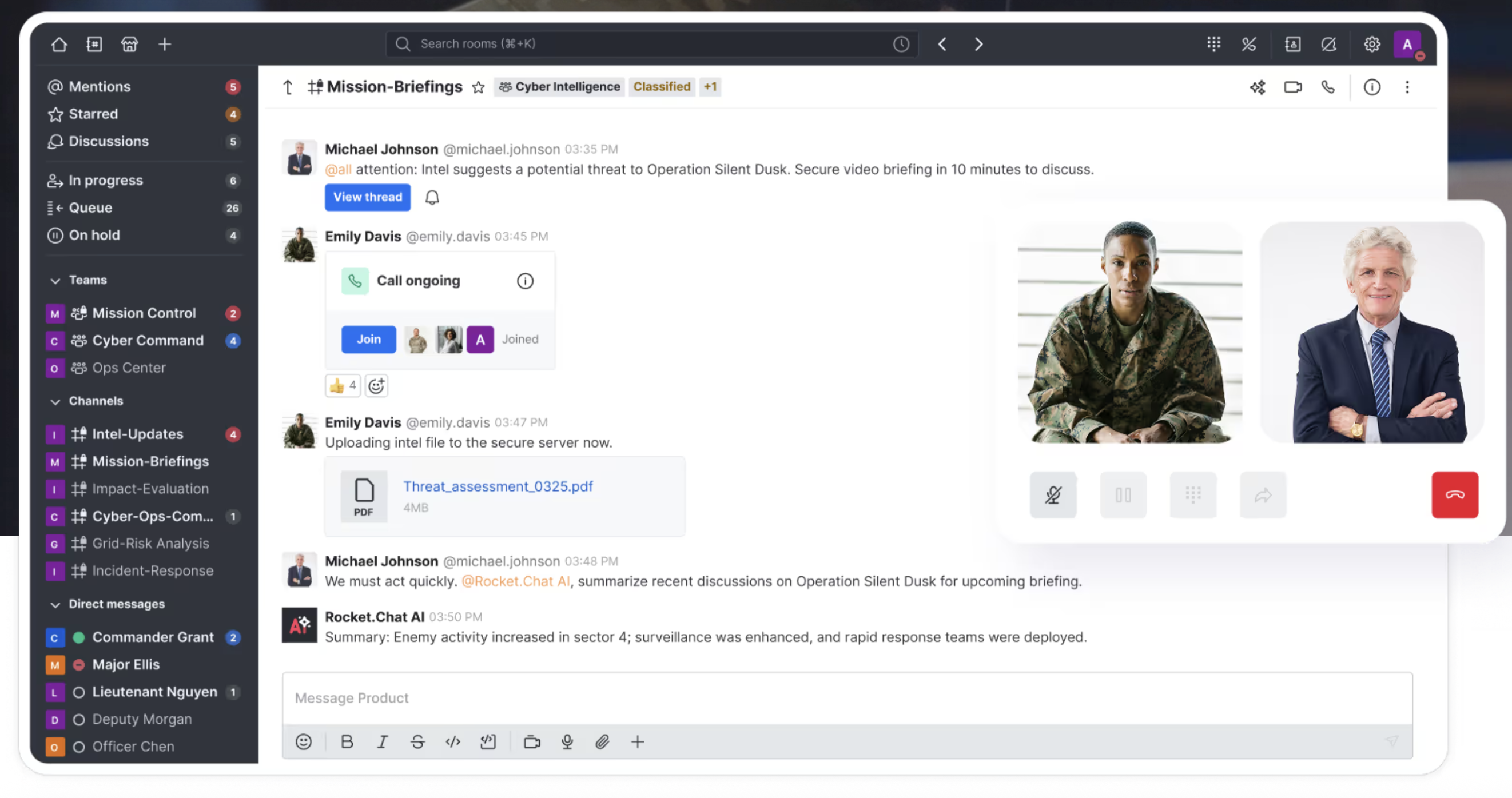This screenshot has width=1512, height=798.
Task: Start a voice call from room header
Action: click(x=1328, y=87)
